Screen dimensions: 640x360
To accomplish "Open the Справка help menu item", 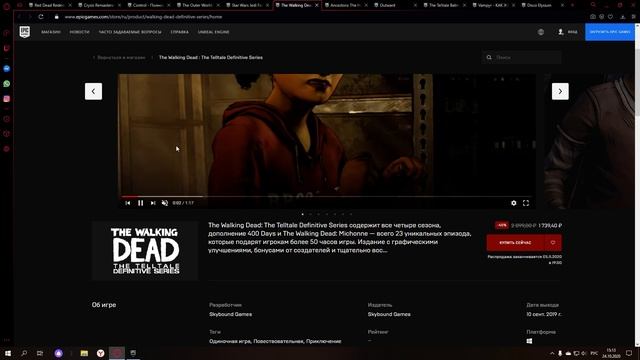I will [180, 32].
